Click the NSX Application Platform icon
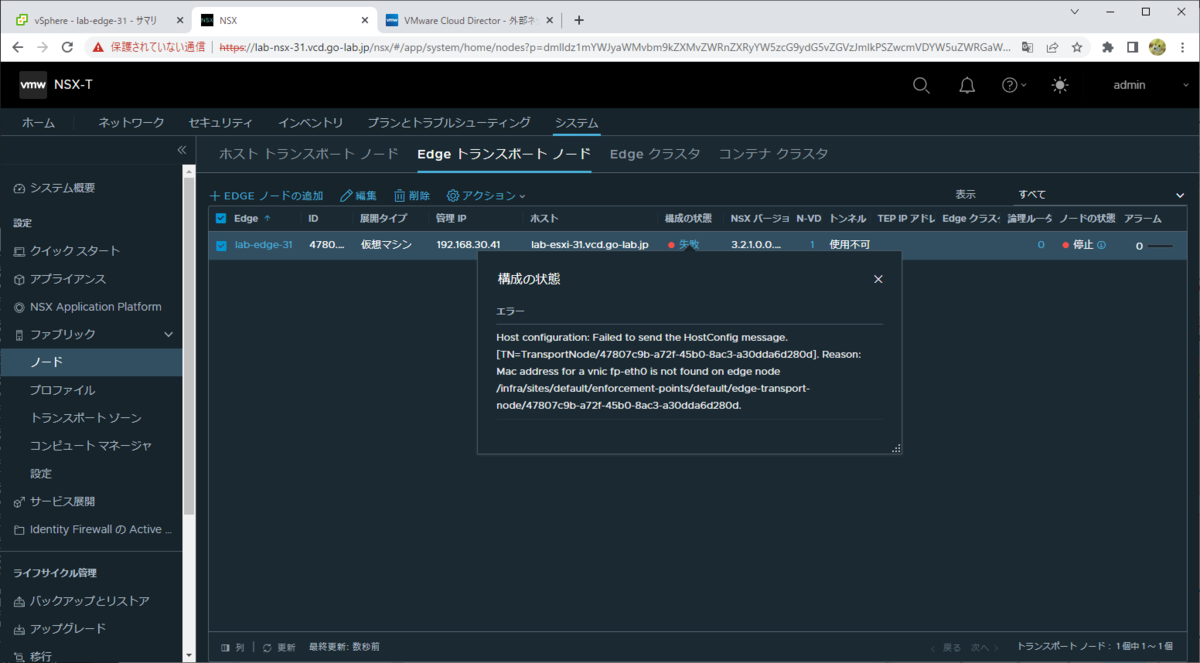The width and height of the screenshot is (1200, 663). [x=19, y=307]
